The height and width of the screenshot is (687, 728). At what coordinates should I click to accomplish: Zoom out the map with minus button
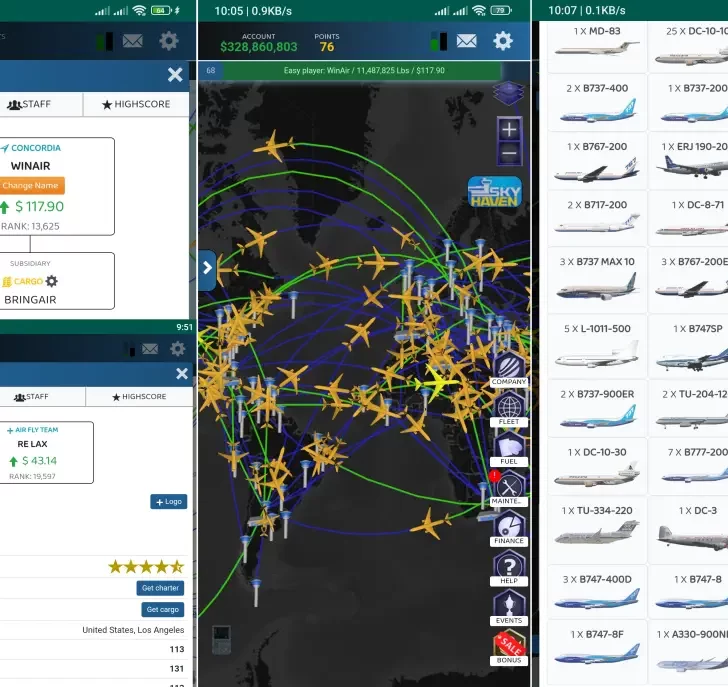[509, 154]
